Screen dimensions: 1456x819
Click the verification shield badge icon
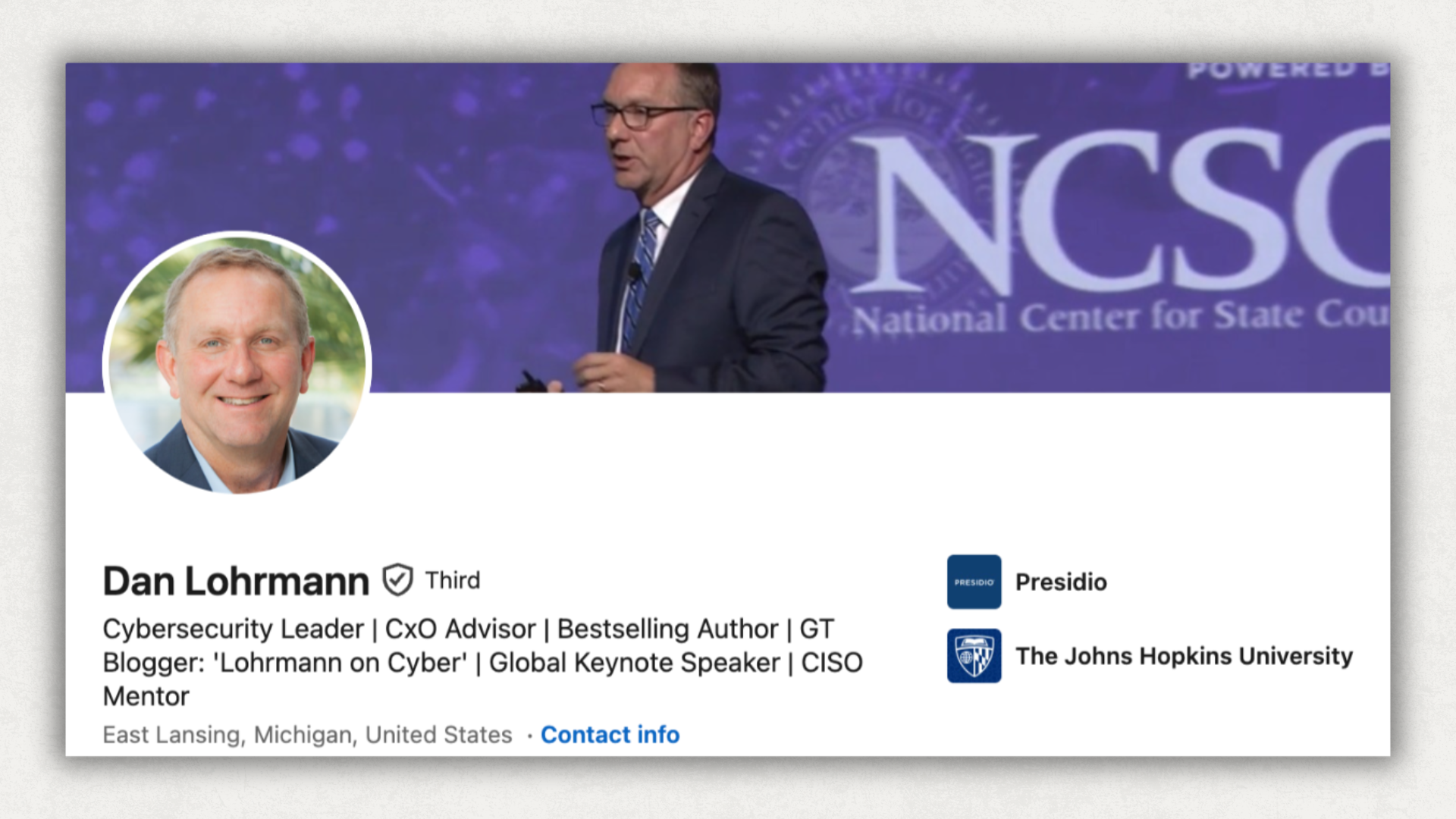point(397,581)
